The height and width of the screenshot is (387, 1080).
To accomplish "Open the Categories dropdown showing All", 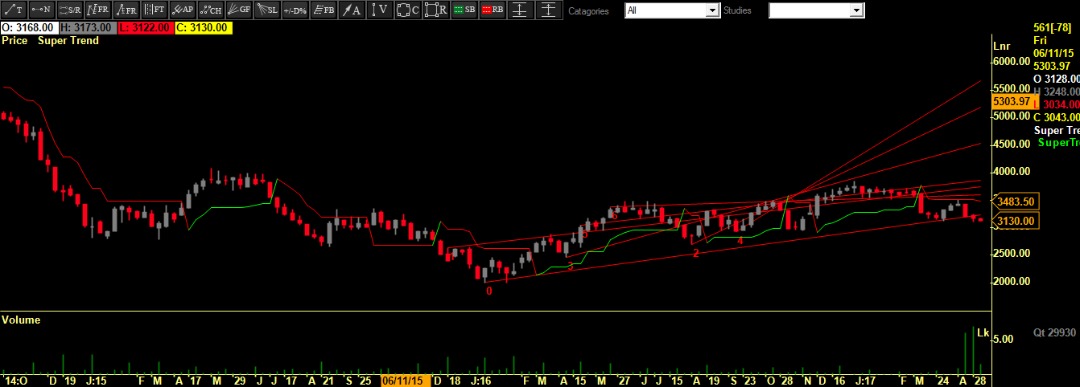I will tap(672, 10).
